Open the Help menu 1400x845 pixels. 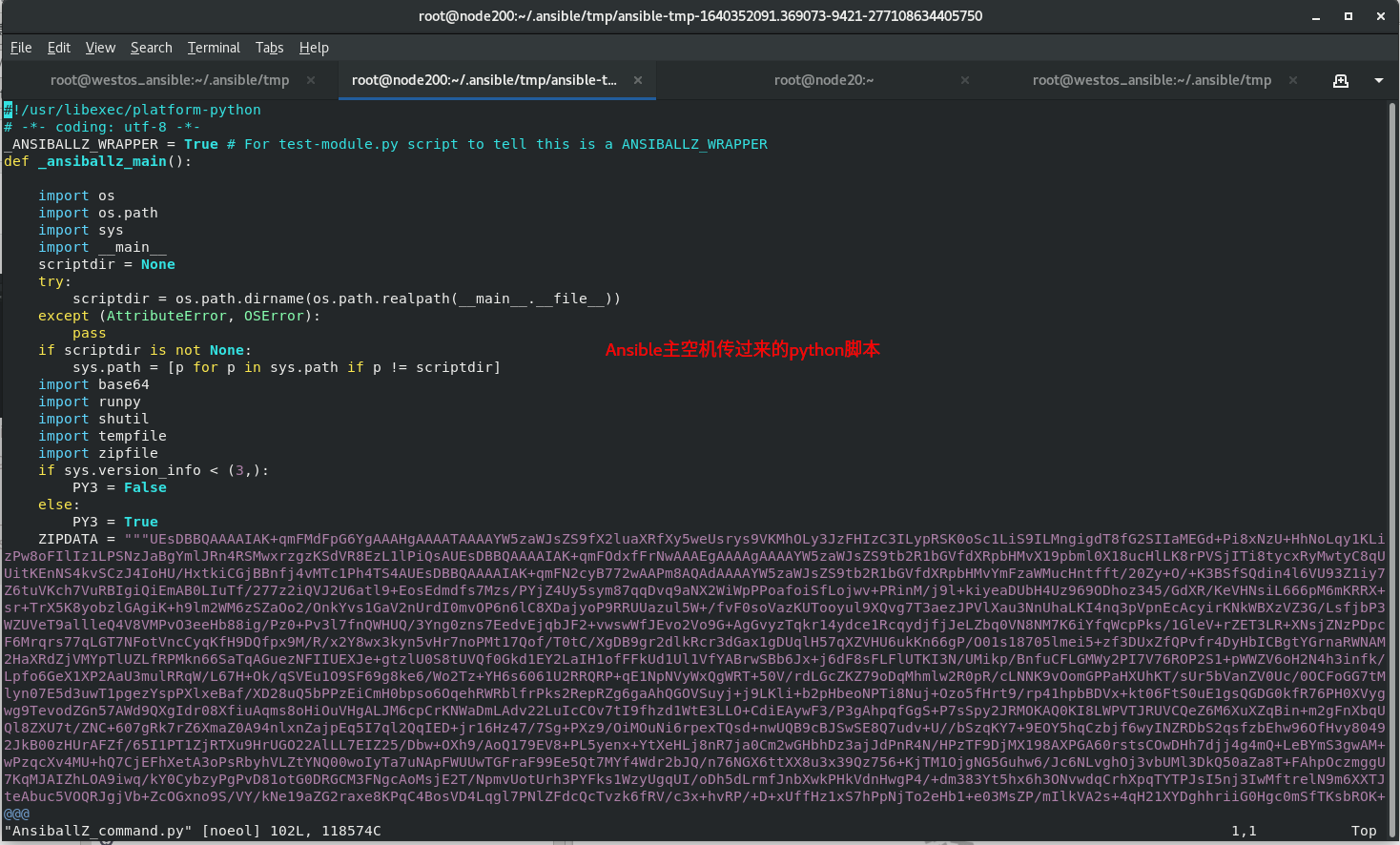pos(314,48)
